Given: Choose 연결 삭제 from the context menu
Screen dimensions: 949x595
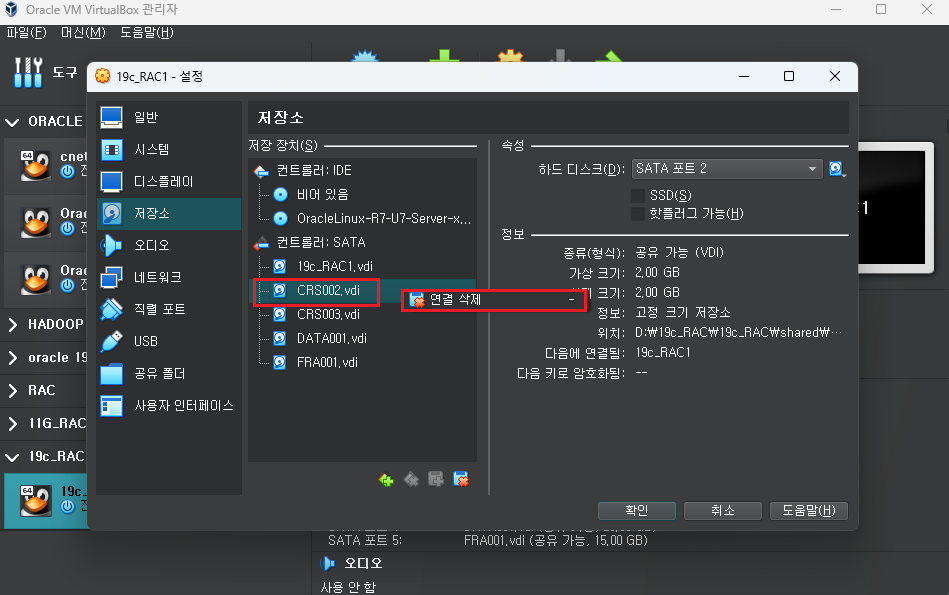Looking at the screenshot, I should tap(494, 300).
